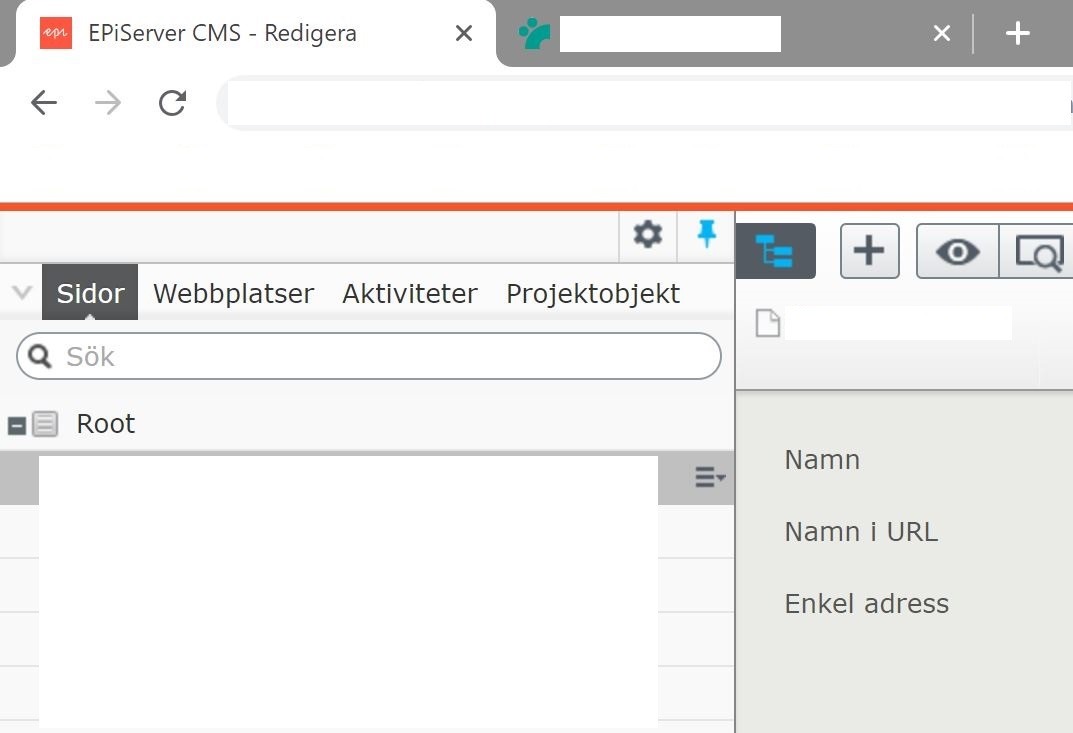Toggle the pin icon for navigation pane
Viewport: 1073px width, 733px height.
[x=706, y=235]
